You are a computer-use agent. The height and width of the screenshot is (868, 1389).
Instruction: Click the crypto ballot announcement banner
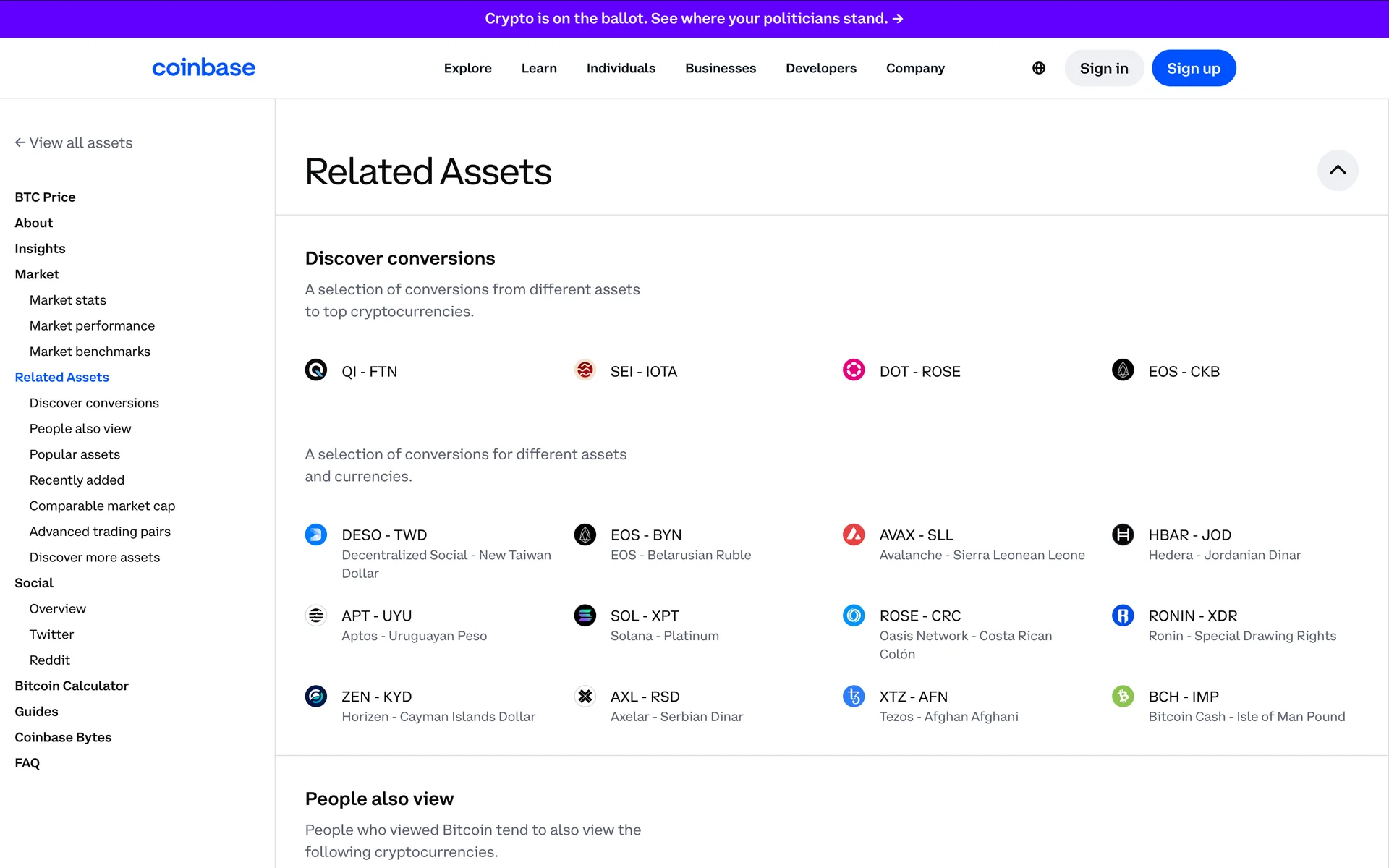coord(694,18)
